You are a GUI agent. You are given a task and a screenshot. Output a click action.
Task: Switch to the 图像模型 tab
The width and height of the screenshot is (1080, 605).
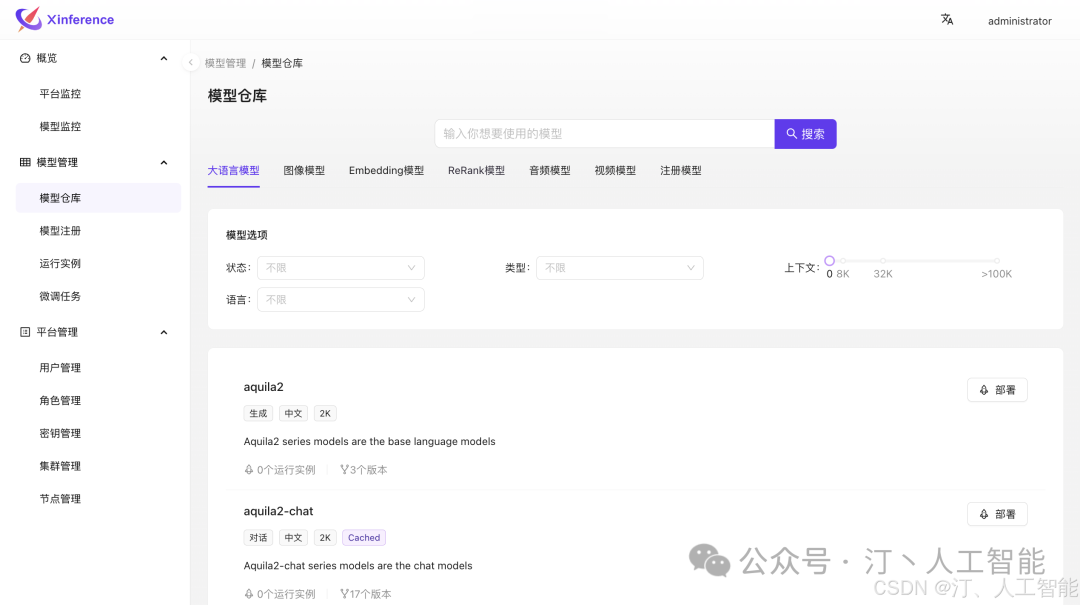[304, 171]
